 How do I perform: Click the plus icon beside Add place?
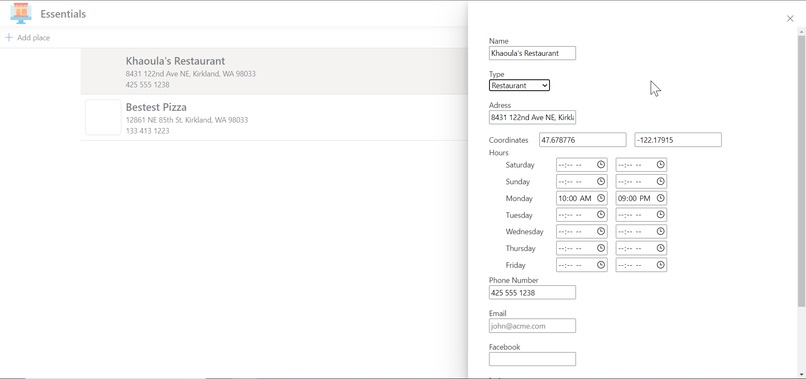pos(9,38)
